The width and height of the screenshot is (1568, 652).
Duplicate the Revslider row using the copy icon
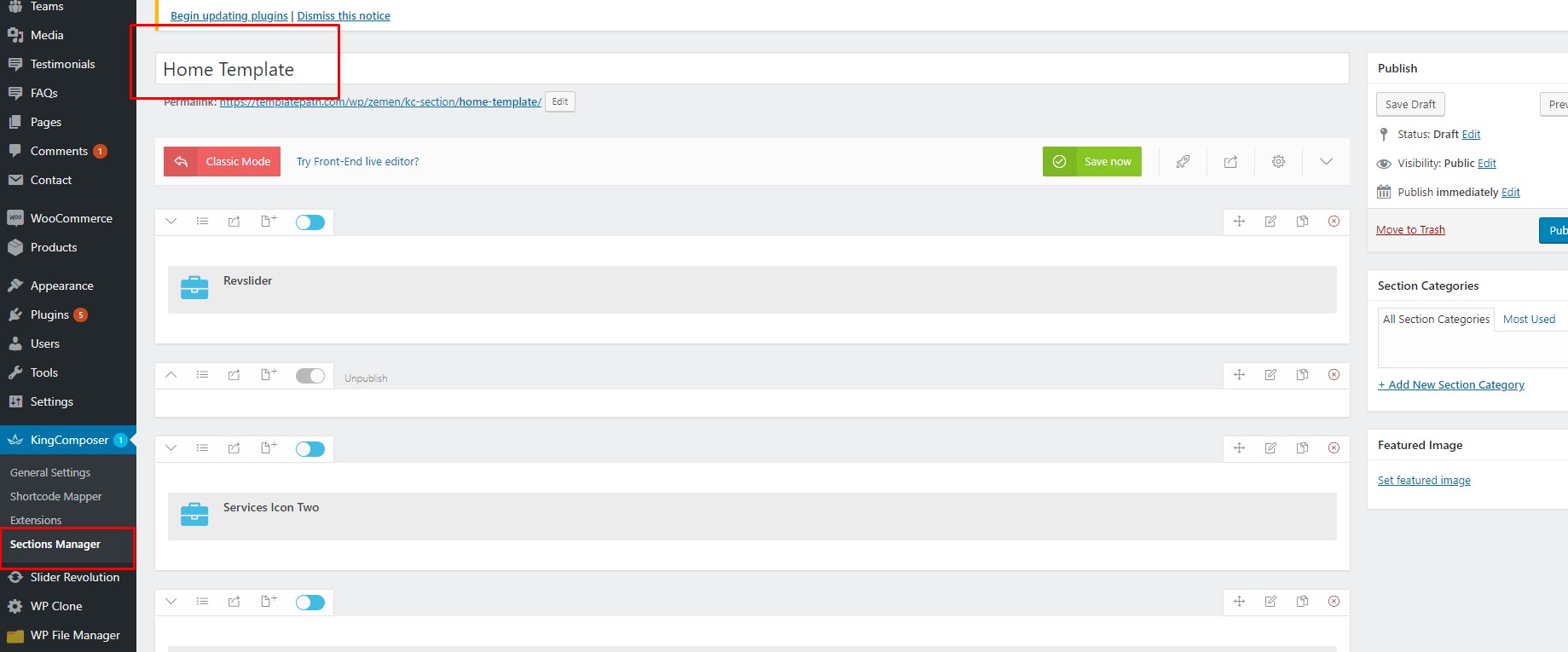pyautogui.click(x=1302, y=222)
